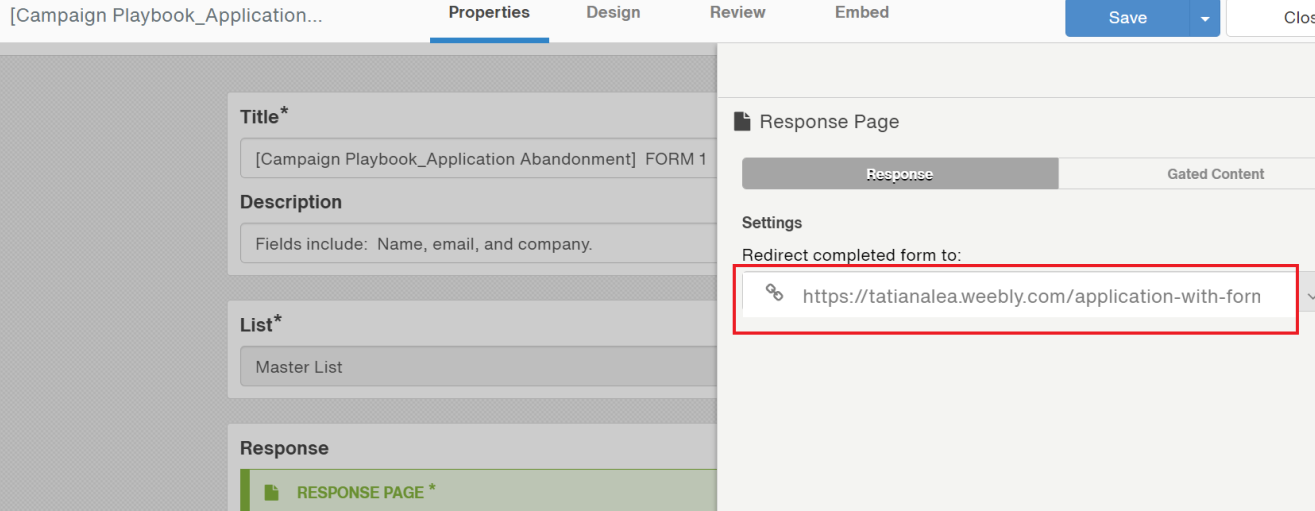Screen dimensions: 1315x511
Task: Open the Master List dropdown
Action: (478, 367)
